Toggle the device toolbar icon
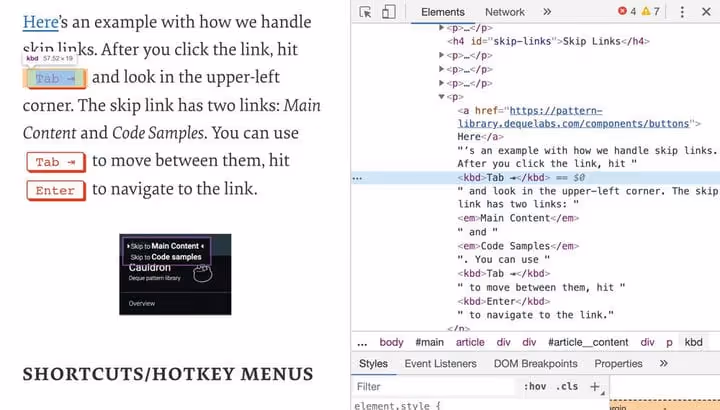720x410 pixels. tap(388, 12)
